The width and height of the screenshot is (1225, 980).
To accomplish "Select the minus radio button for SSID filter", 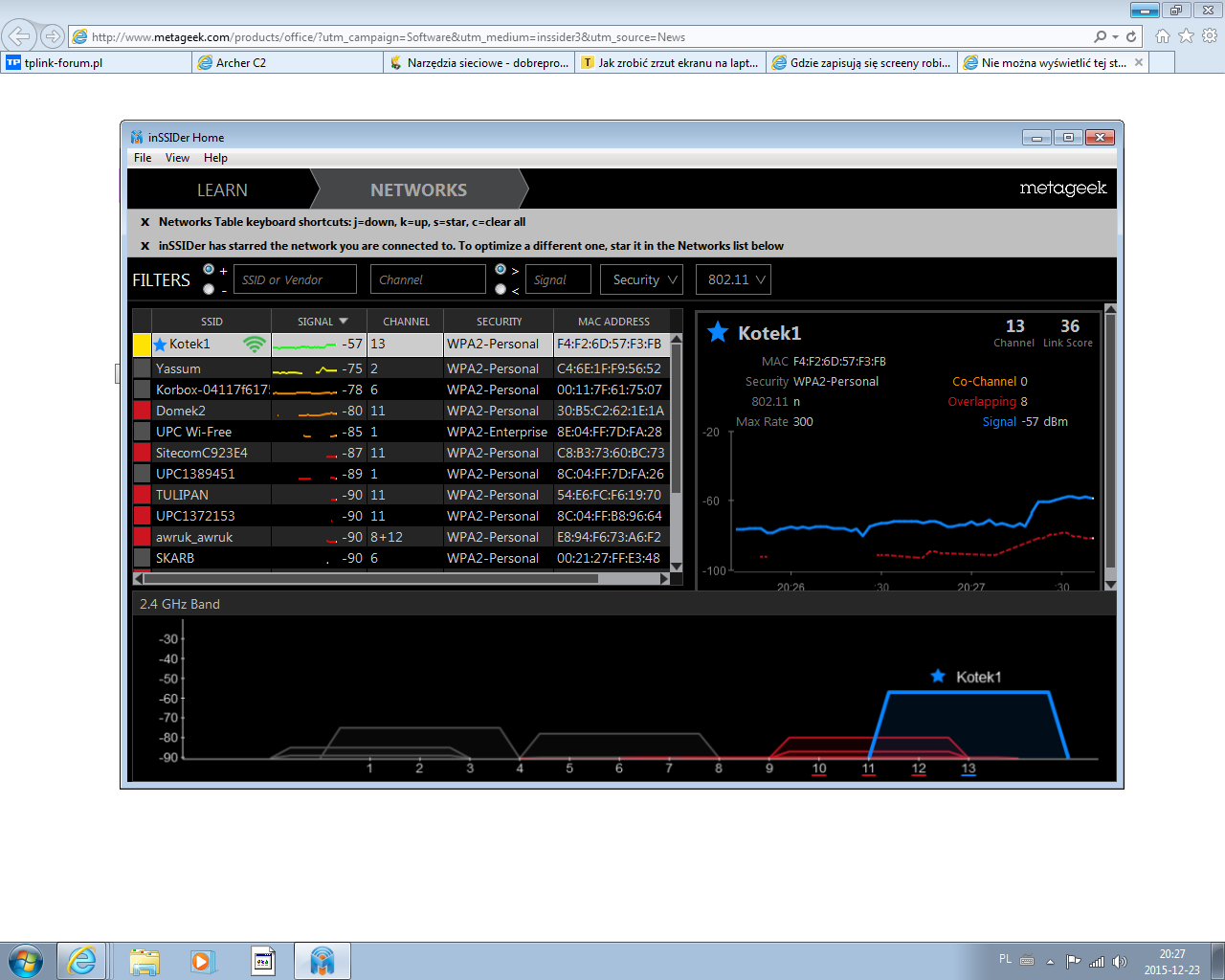I will click(x=209, y=289).
